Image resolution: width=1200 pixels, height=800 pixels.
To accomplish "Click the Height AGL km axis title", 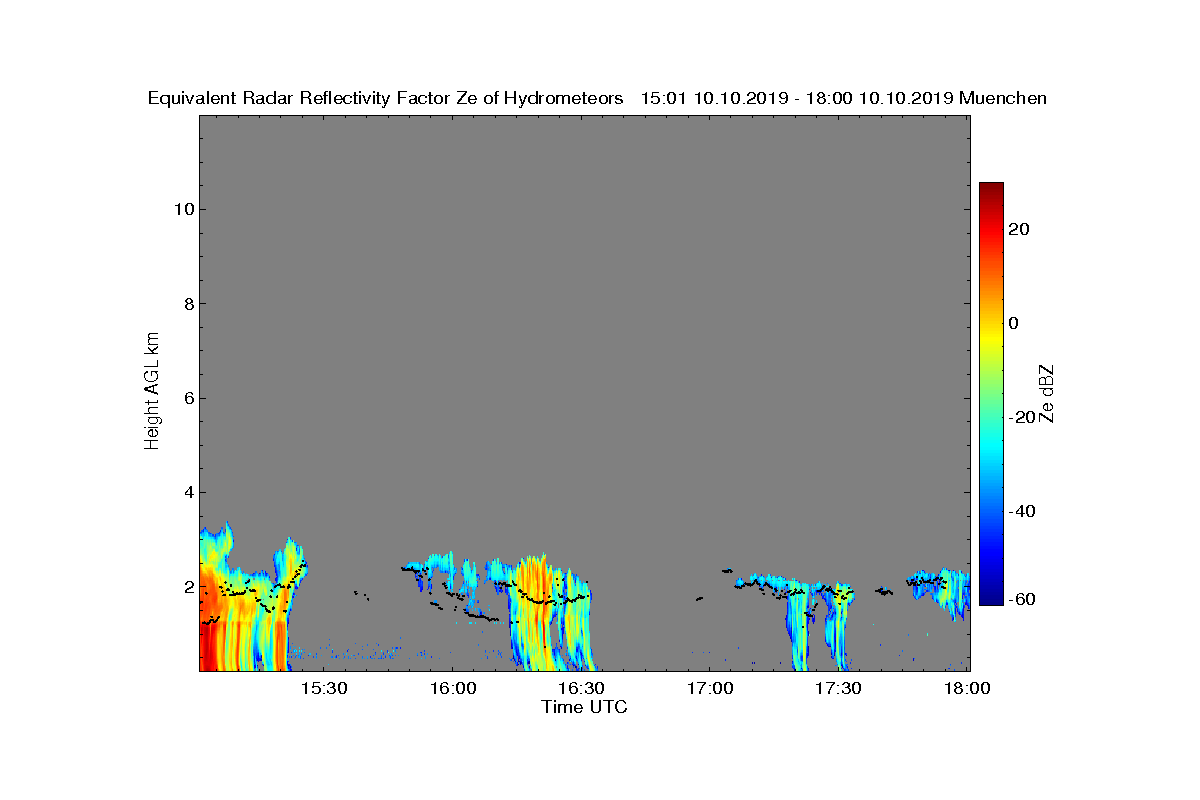I will (152, 391).
